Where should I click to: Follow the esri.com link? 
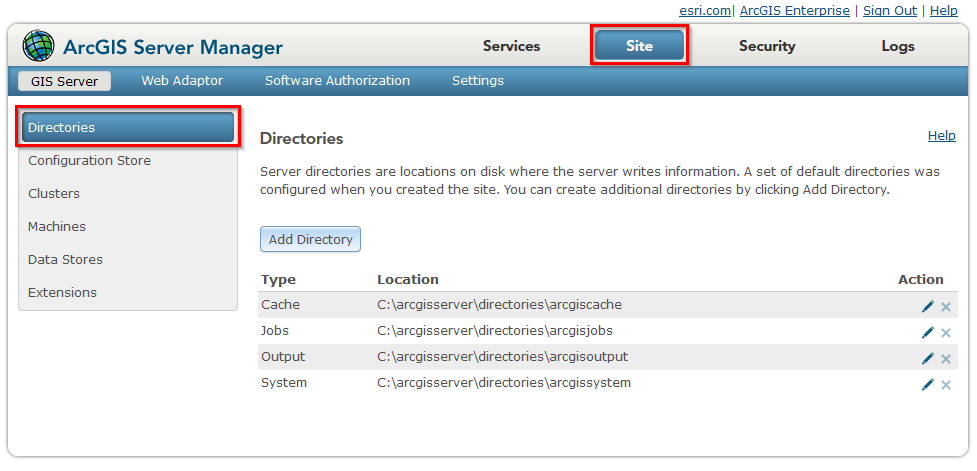(x=705, y=11)
